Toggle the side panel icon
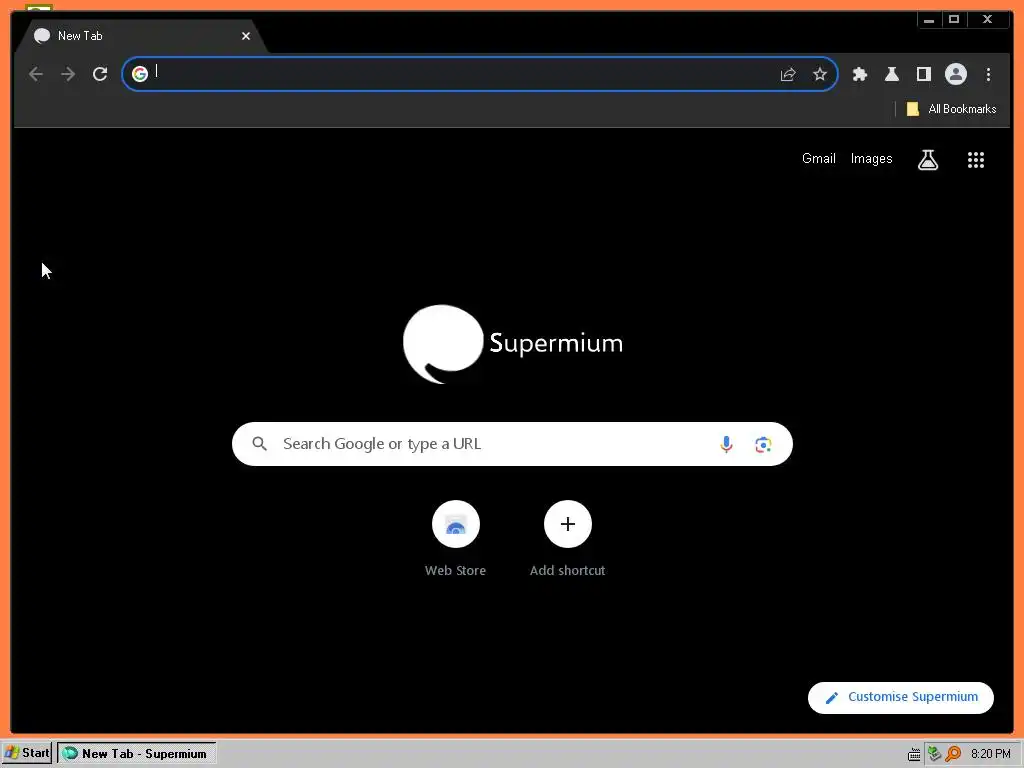This screenshot has height=768, width=1024. [x=923, y=74]
